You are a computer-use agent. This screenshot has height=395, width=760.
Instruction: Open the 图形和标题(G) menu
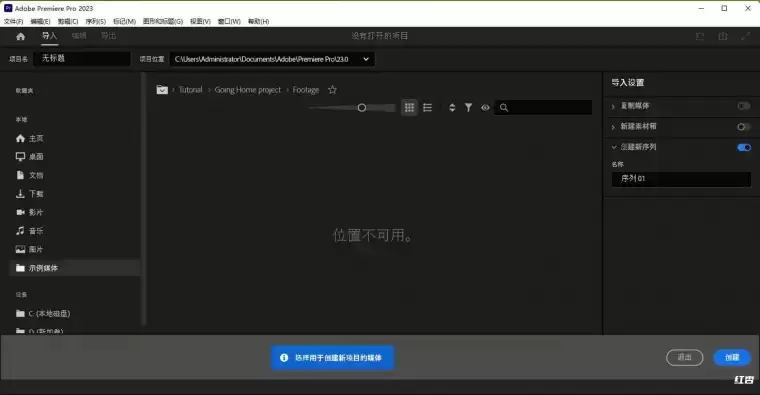(x=163, y=21)
